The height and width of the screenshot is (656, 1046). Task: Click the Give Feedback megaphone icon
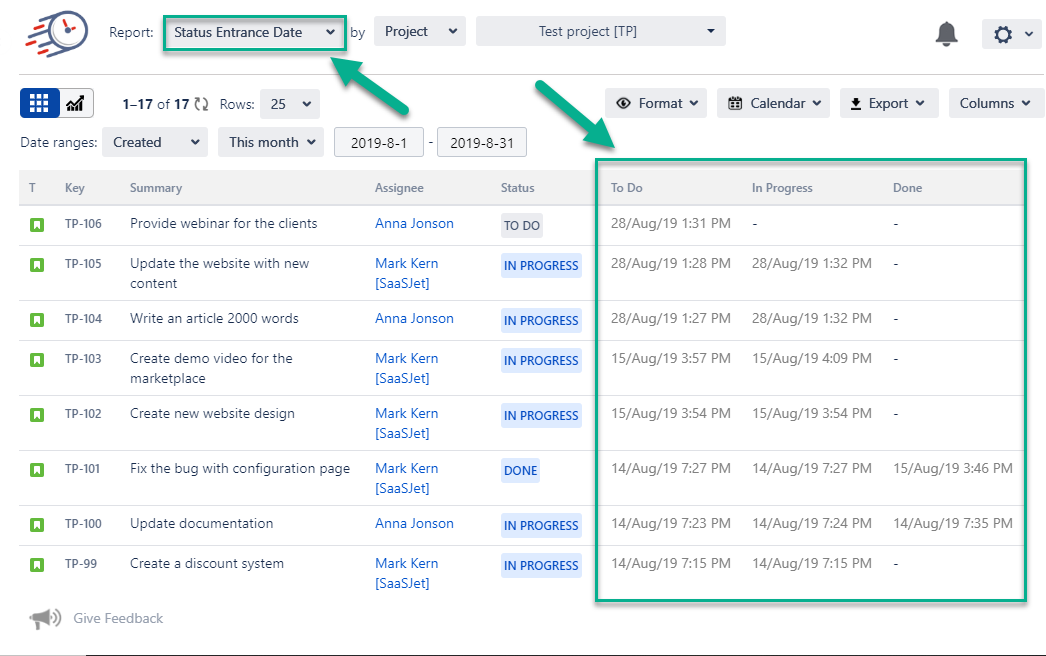(44, 618)
